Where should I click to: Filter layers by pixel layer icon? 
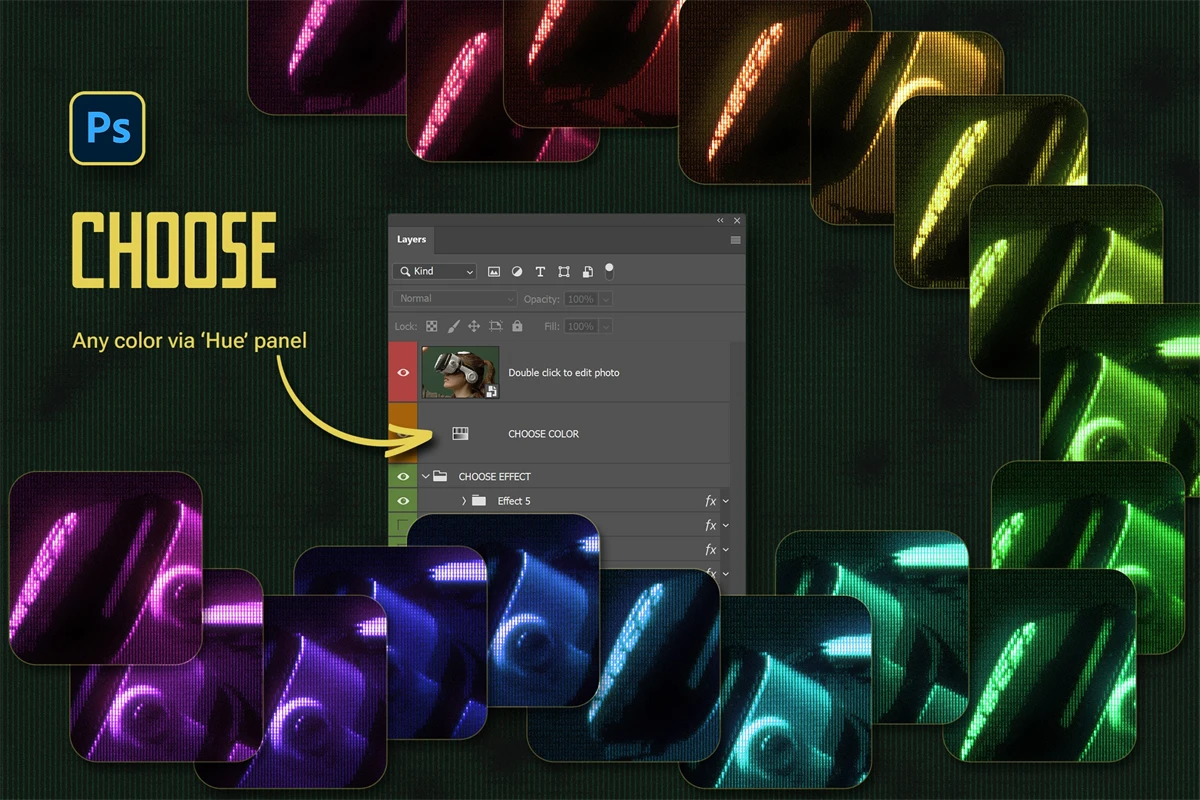494,272
